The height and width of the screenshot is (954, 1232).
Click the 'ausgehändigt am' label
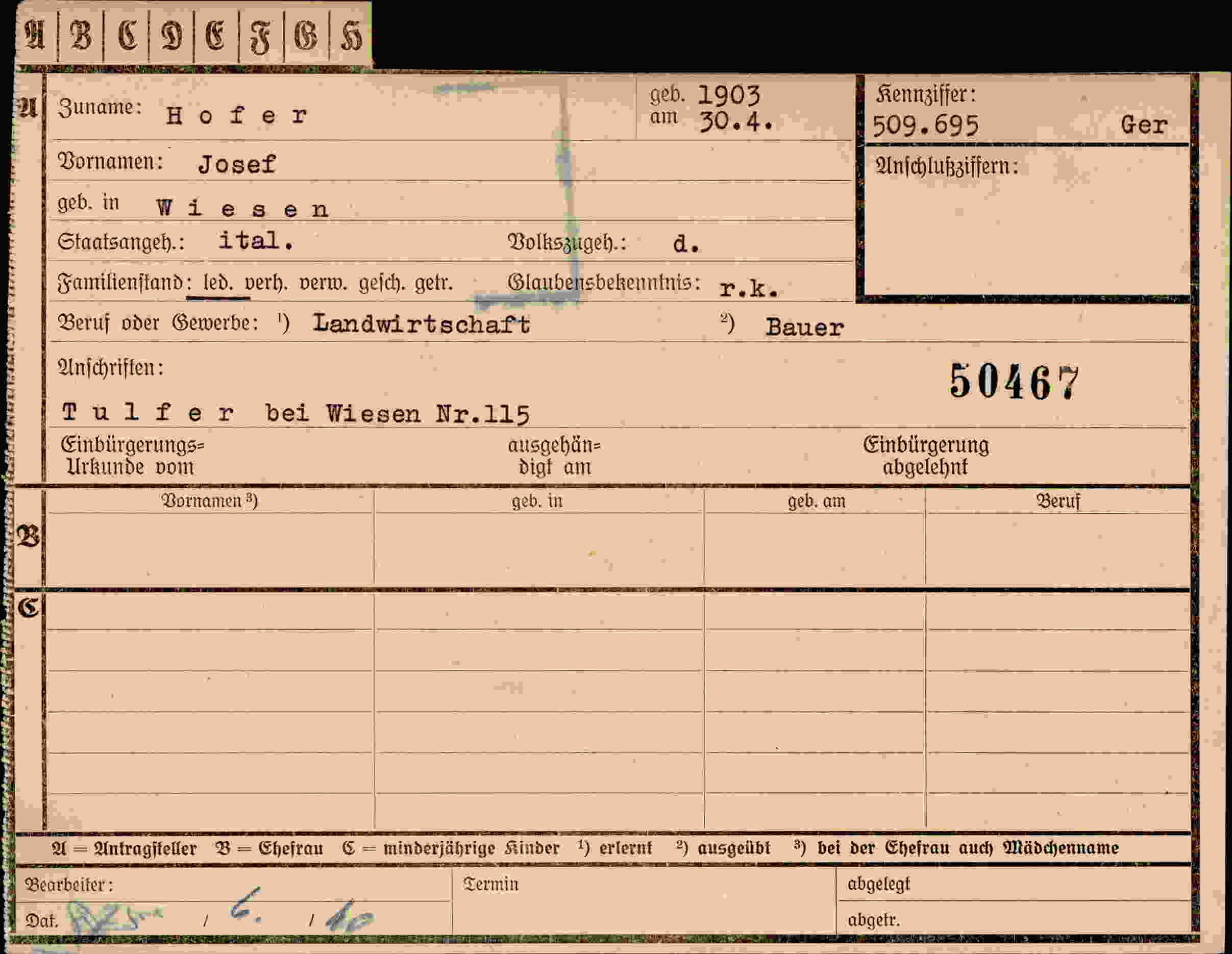555,456
